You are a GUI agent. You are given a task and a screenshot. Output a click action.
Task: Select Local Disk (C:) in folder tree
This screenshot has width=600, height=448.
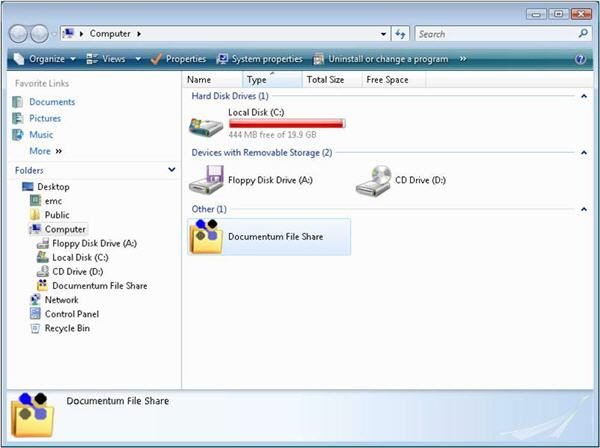[x=80, y=257]
